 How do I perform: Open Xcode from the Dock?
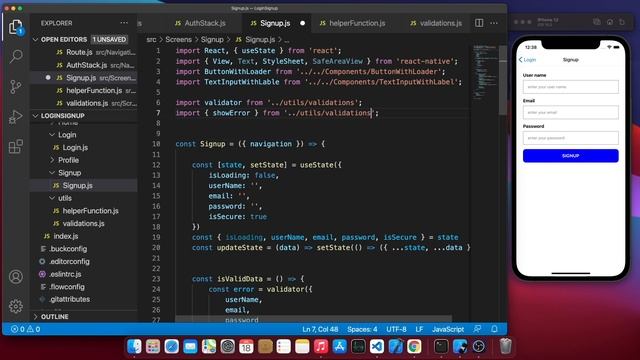coord(396,347)
